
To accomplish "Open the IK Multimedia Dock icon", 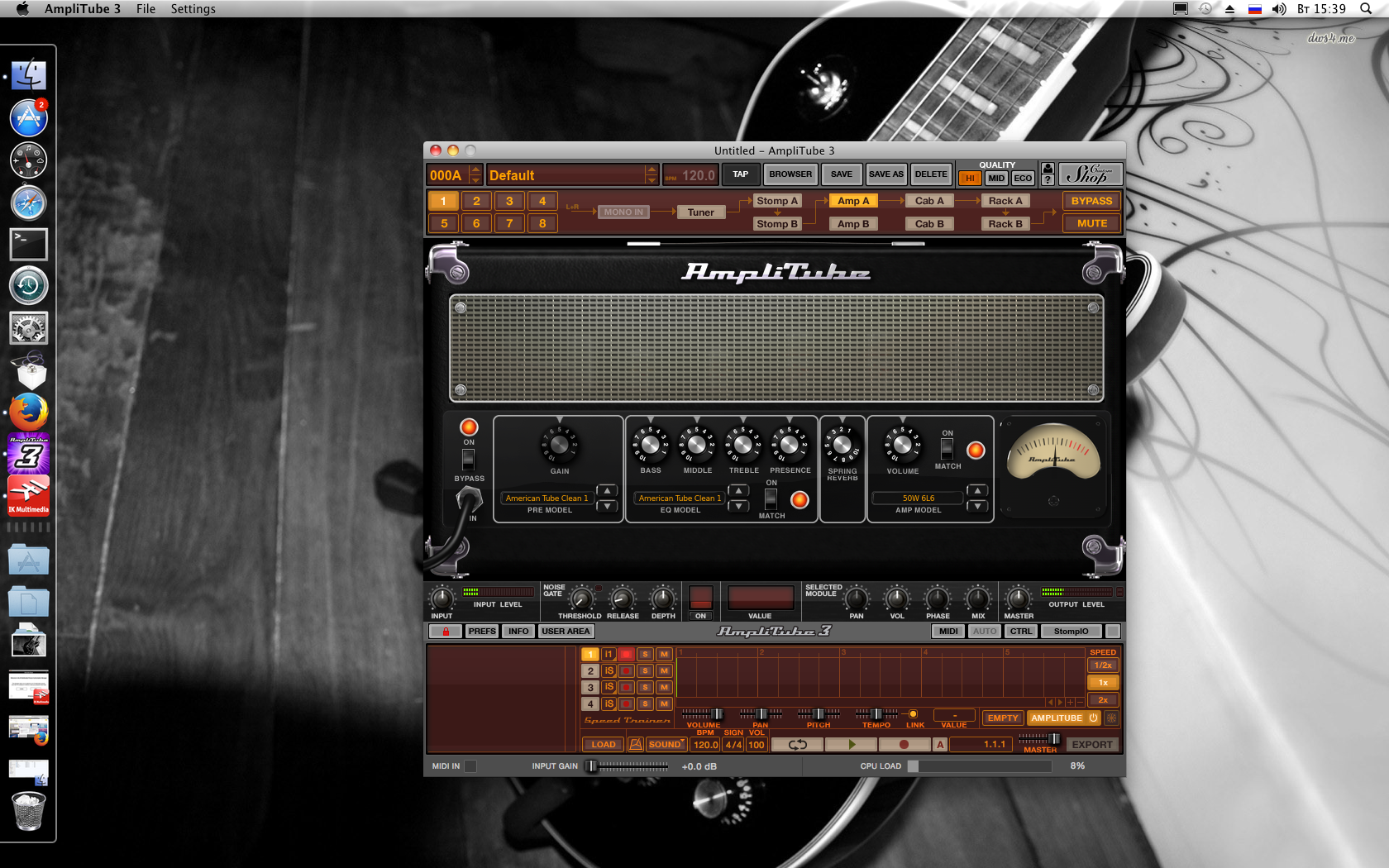I will tap(28, 496).
